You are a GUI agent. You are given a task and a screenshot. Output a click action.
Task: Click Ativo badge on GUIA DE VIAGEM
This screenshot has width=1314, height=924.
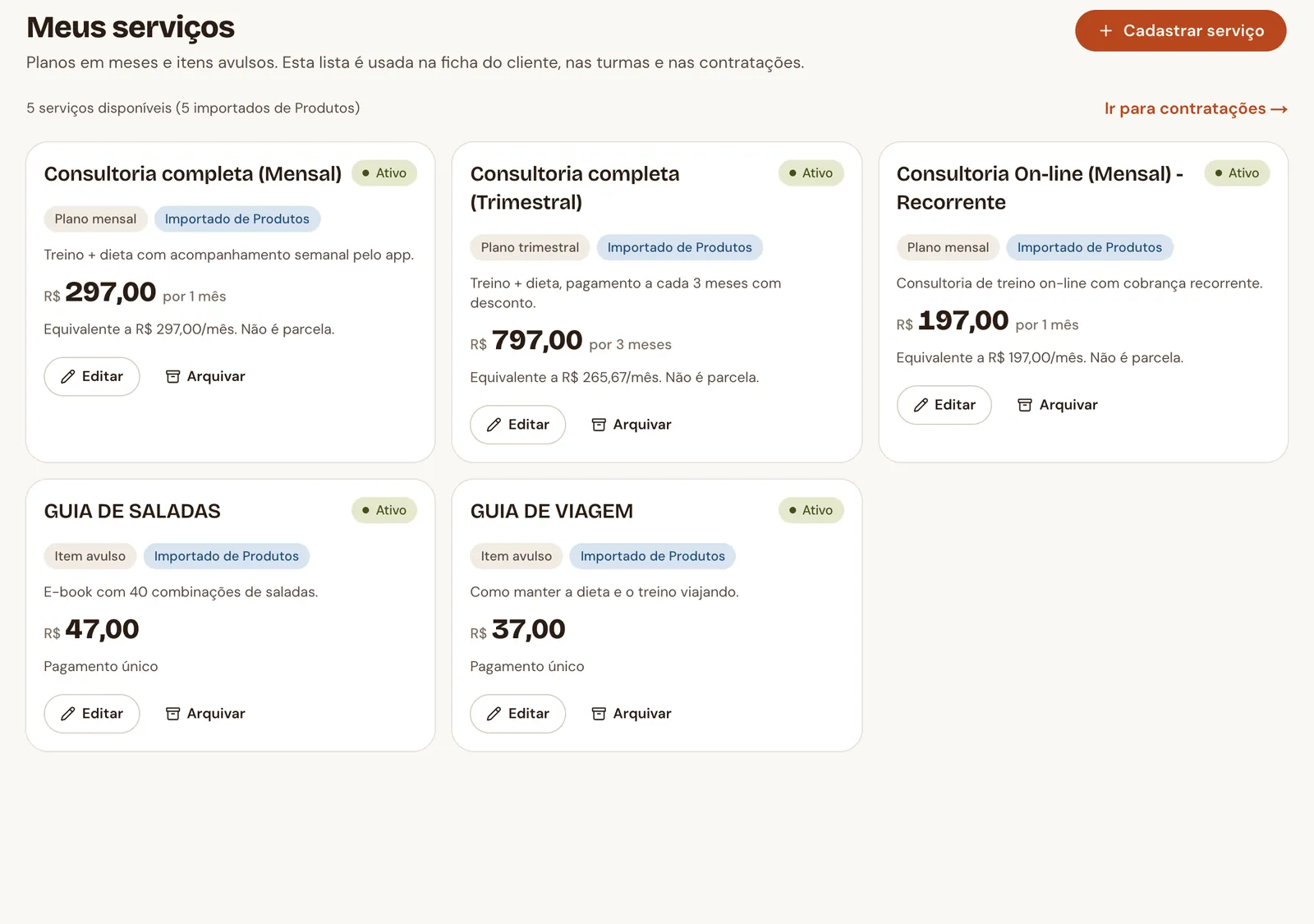pyautogui.click(x=811, y=510)
